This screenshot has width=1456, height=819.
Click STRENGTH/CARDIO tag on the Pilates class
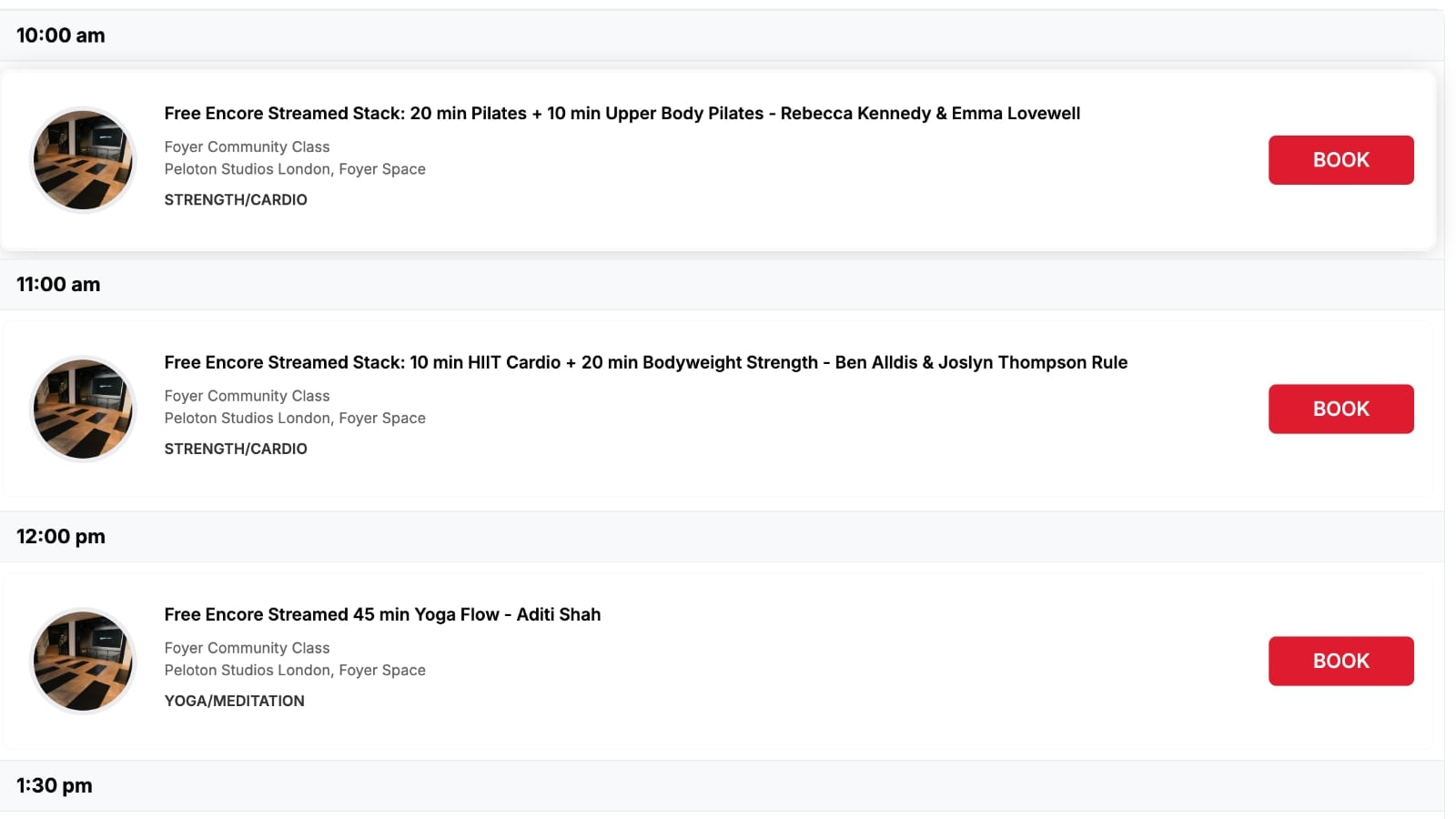point(236,199)
